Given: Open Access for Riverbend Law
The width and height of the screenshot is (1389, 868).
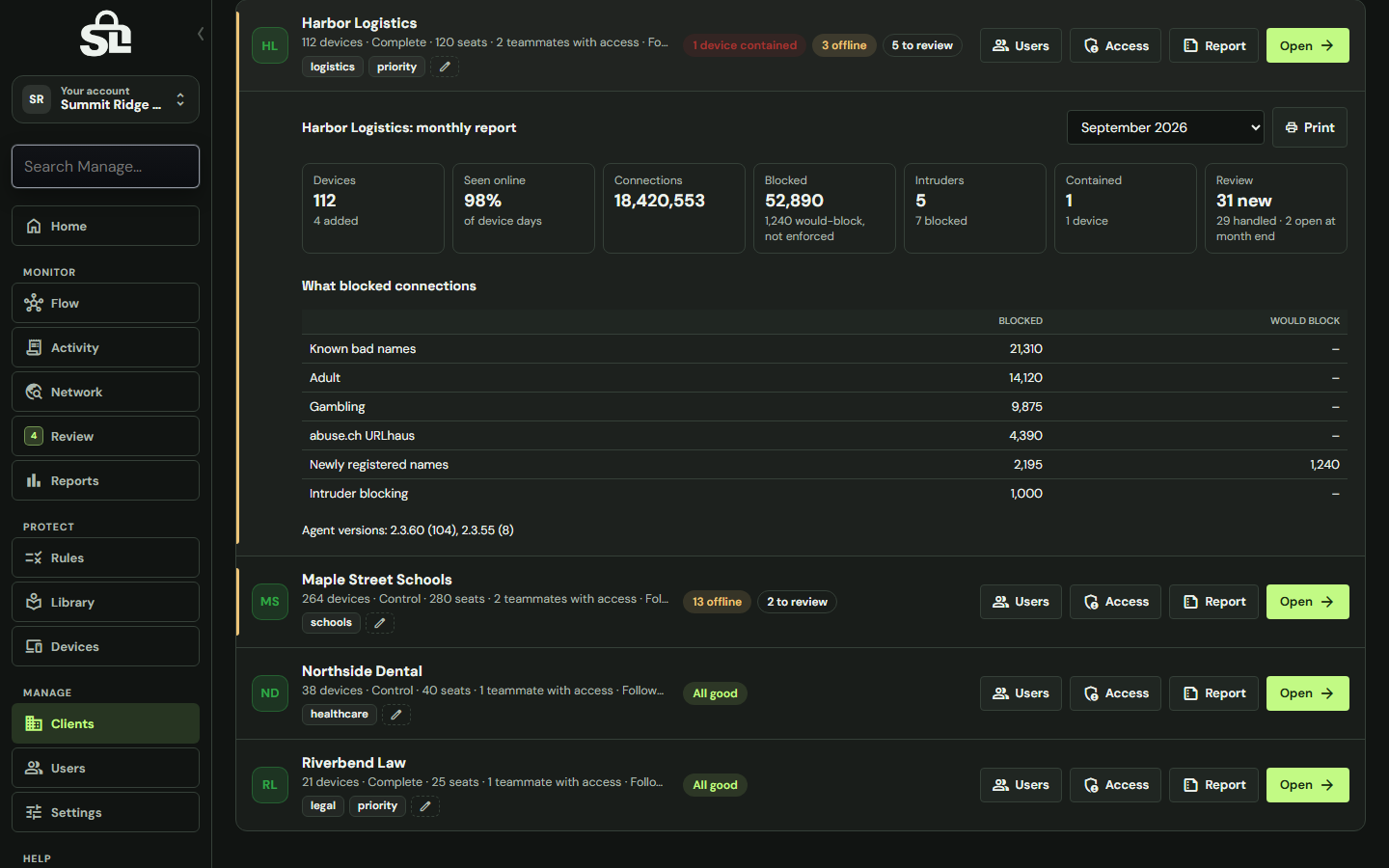Looking at the screenshot, I should point(1115,785).
